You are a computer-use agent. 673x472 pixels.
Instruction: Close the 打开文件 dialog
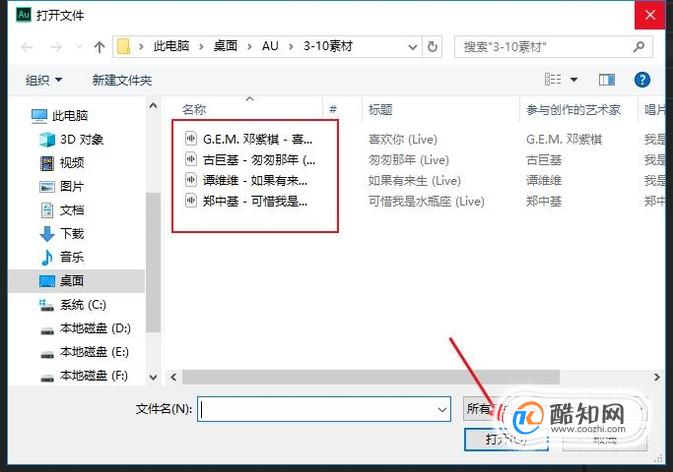point(650,15)
